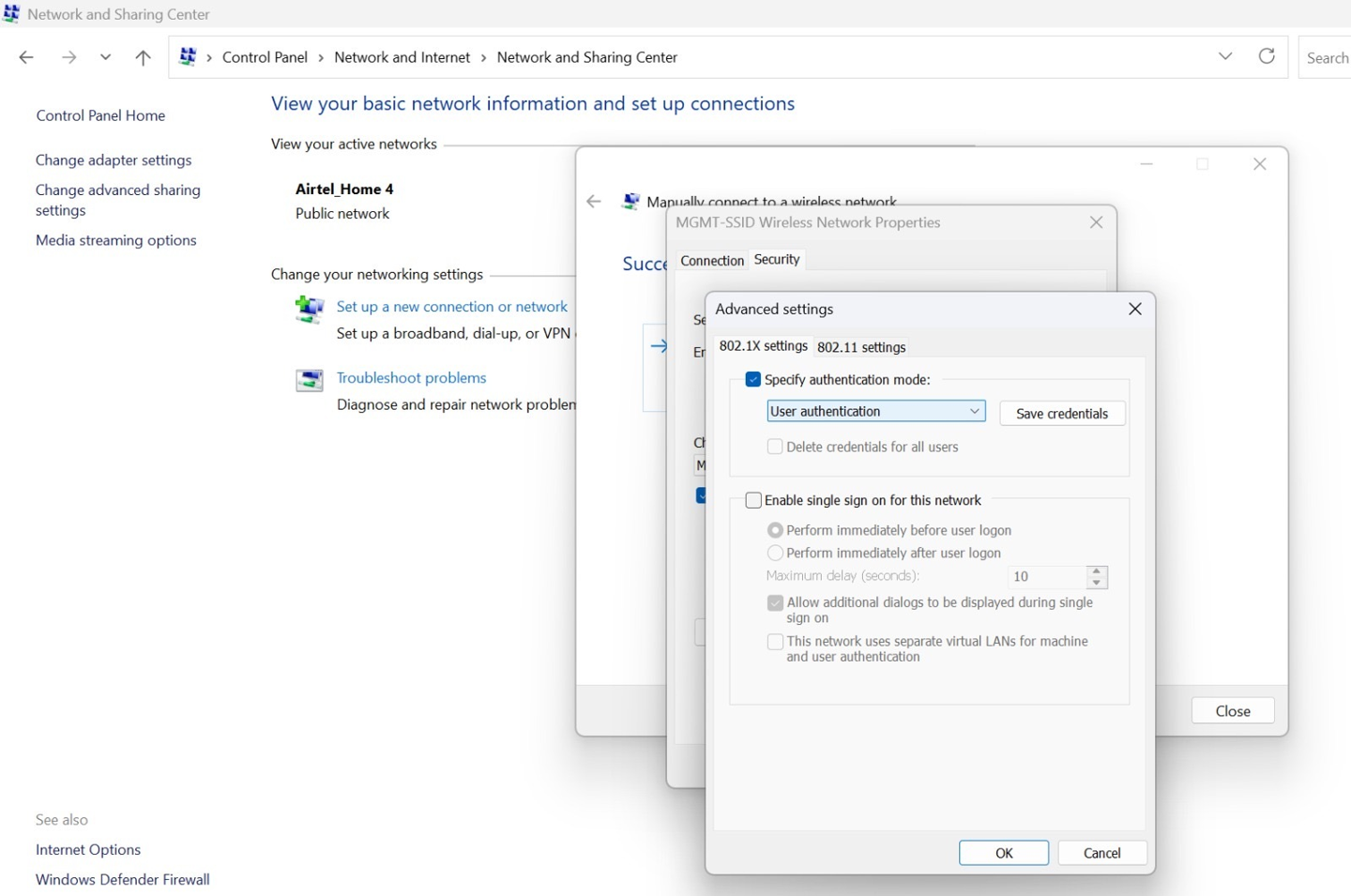
Task: Click the Save credentials button
Action: (x=1061, y=414)
